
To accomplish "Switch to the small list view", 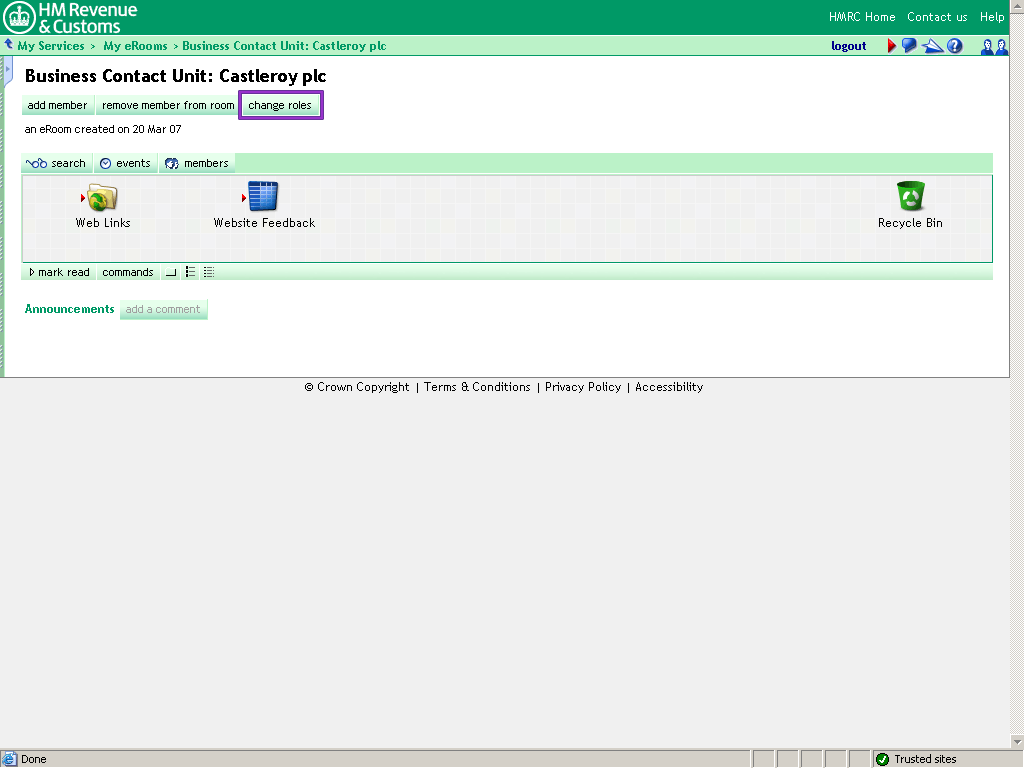I will click(x=190, y=272).
